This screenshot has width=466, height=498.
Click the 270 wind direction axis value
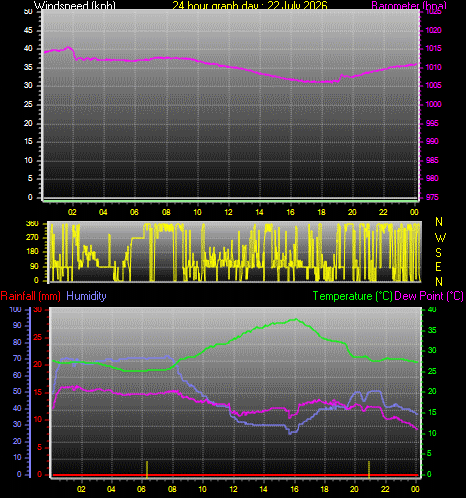(x=32, y=238)
